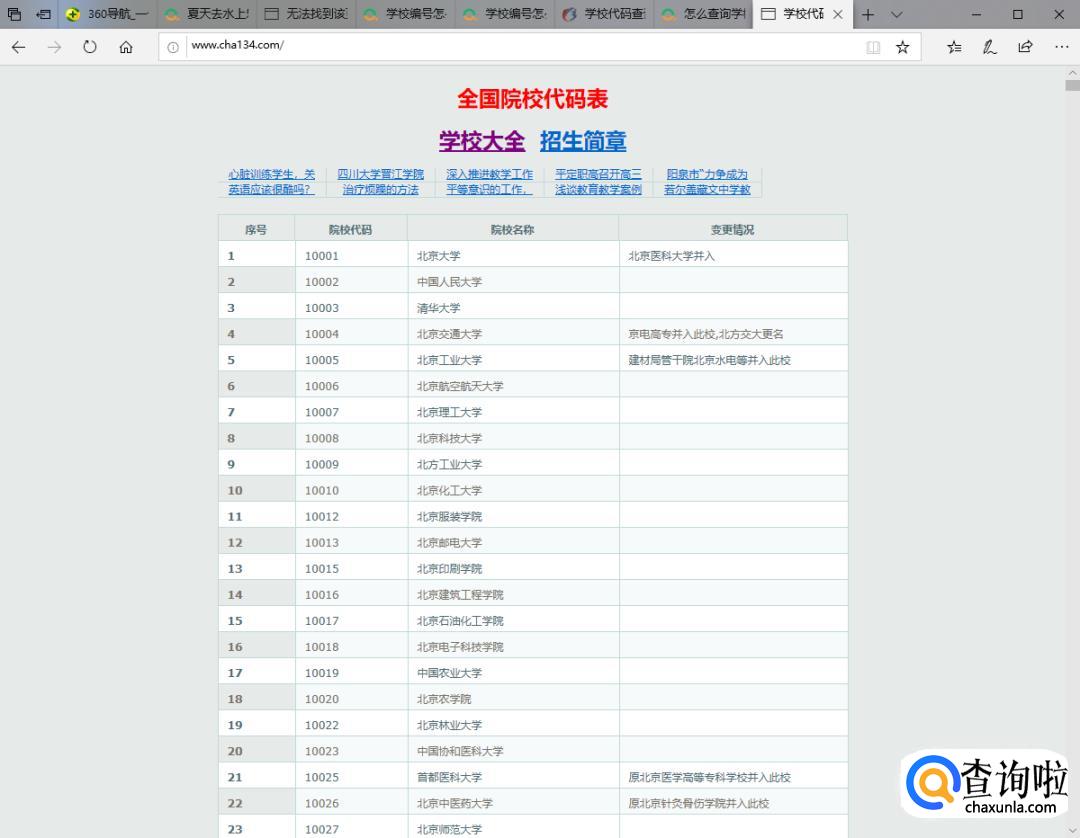Switch to the 怎么查询学 tab

[x=703, y=14]
